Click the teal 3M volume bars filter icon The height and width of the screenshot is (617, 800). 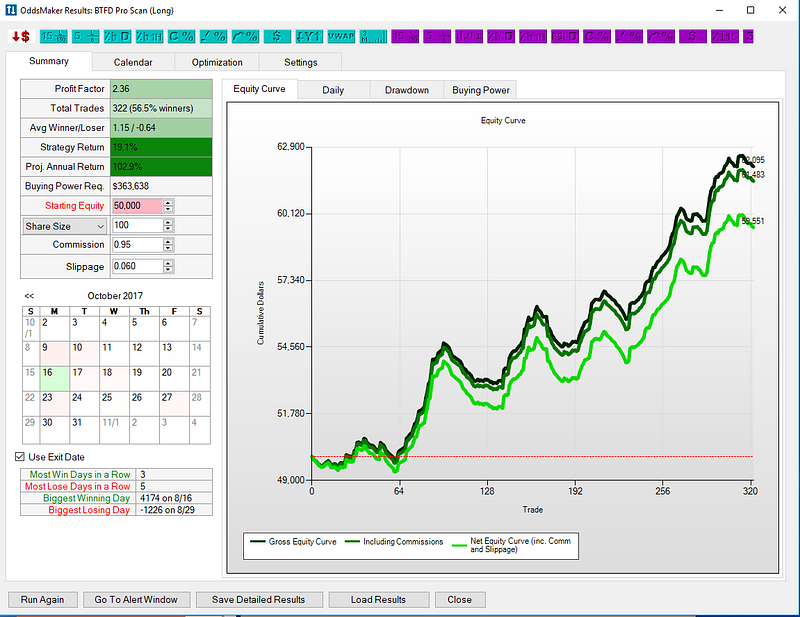[373, 37]
